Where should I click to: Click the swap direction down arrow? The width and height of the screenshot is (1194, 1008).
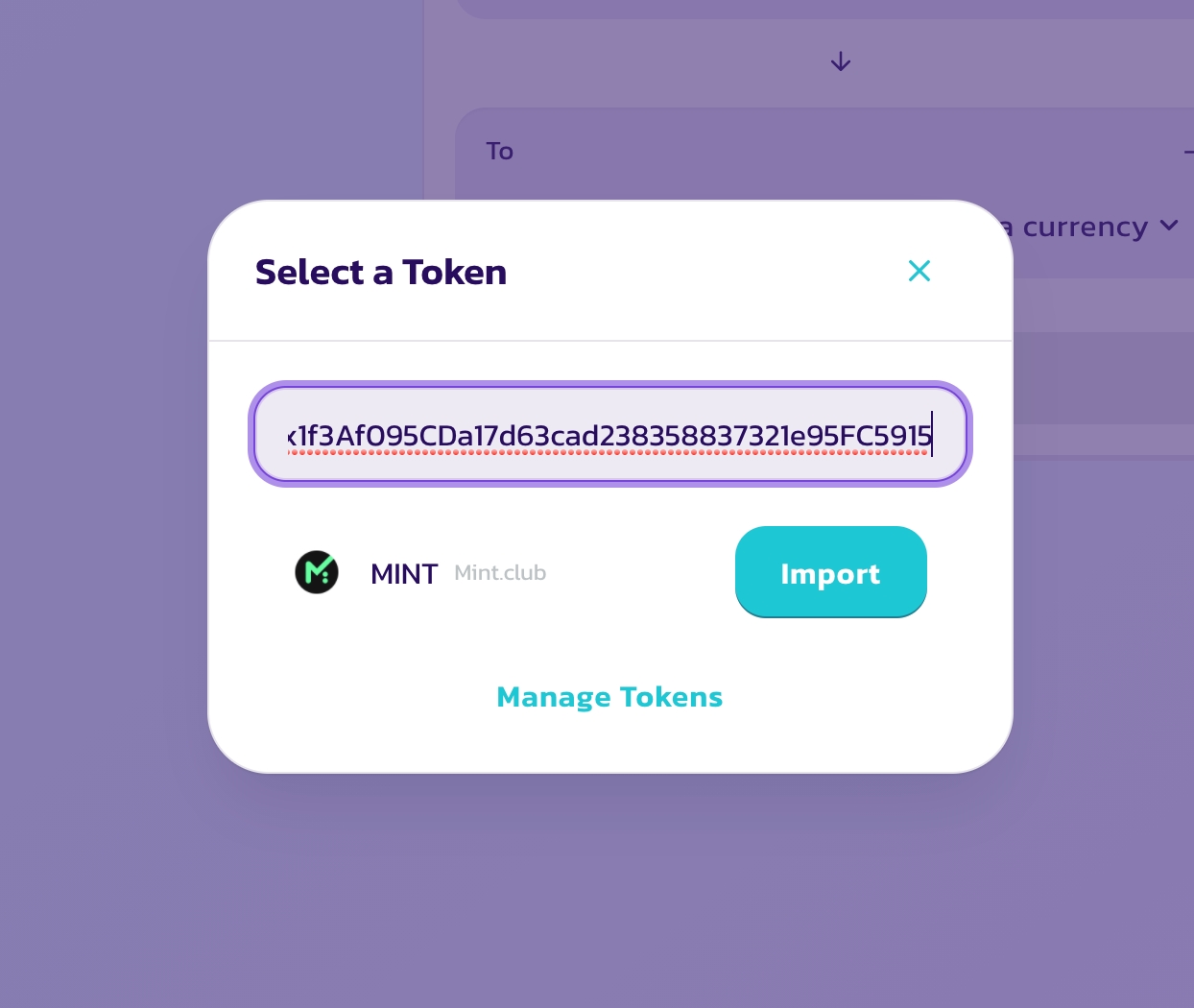(x=841, y=62)
